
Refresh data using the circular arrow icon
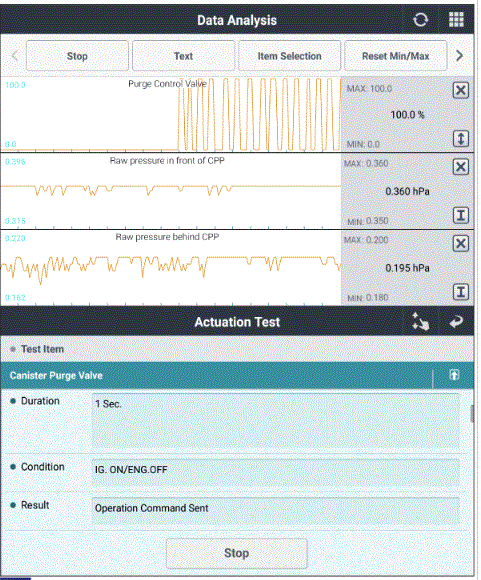[420, 20]
